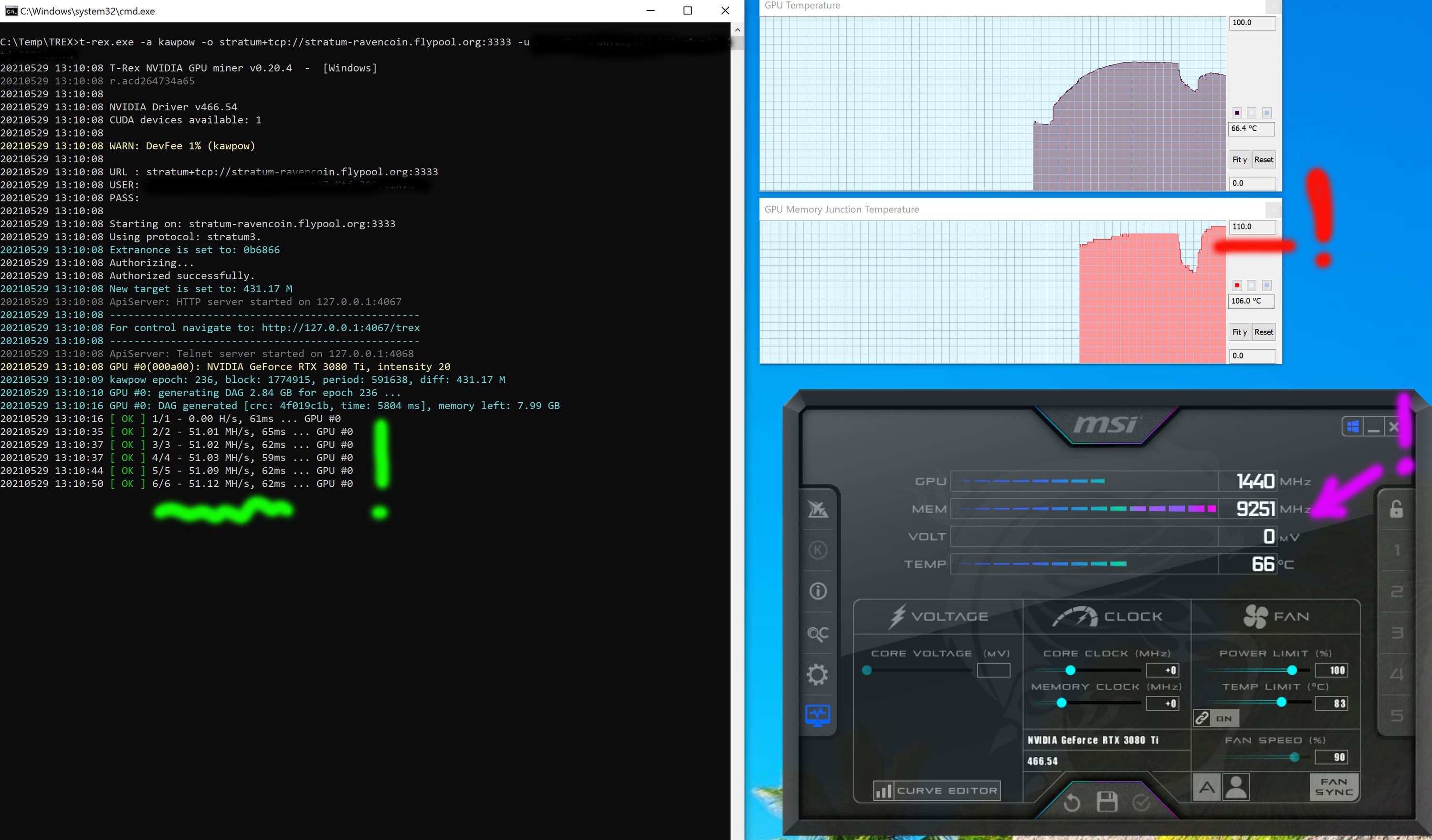Toggle the profile lock padlock icon
1432x840 pixels.
click(1396, 509)
